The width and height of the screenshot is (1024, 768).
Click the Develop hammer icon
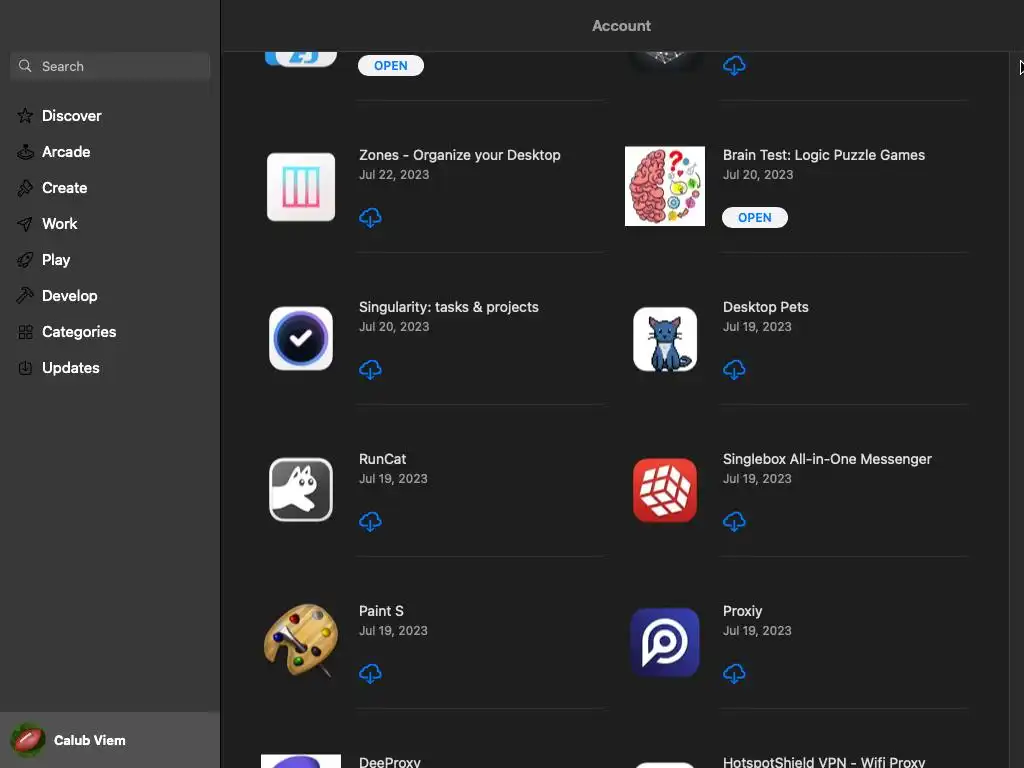[25, 296]
